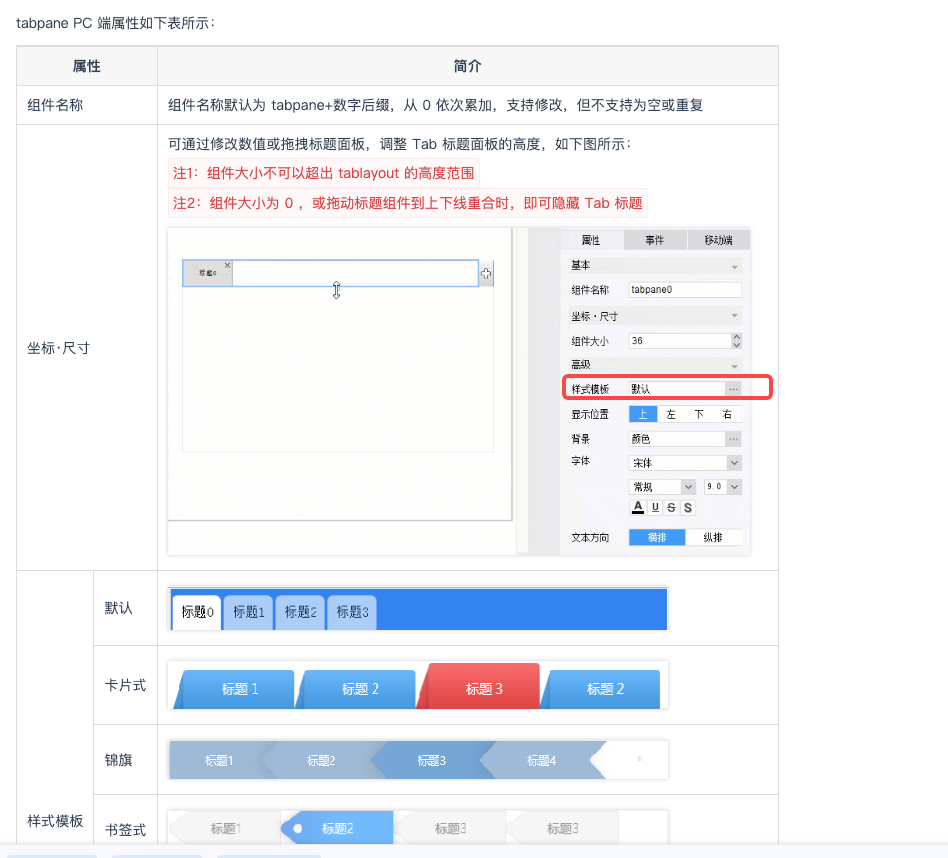Close the 标题0 tab in the designer canvas

click(x=227, y=265)
